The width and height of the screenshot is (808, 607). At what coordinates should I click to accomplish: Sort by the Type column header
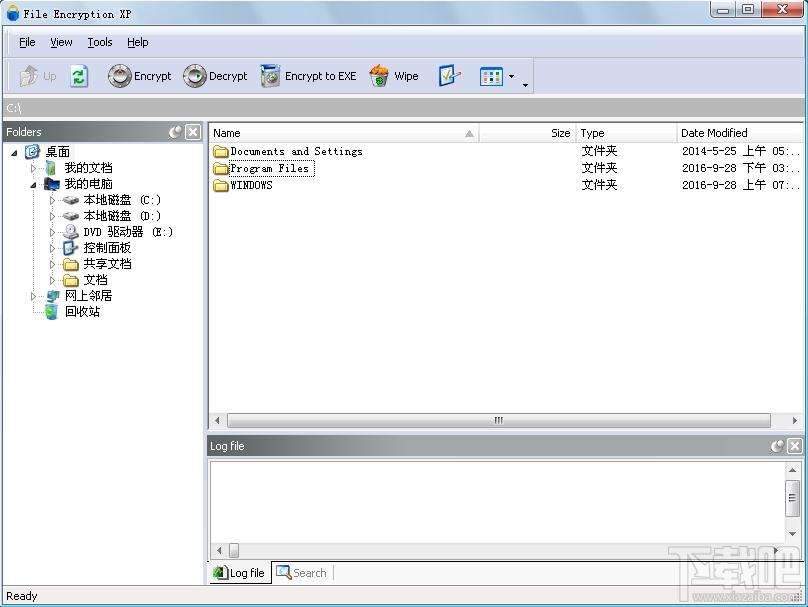pyautogui.click(x=626, y=133)
